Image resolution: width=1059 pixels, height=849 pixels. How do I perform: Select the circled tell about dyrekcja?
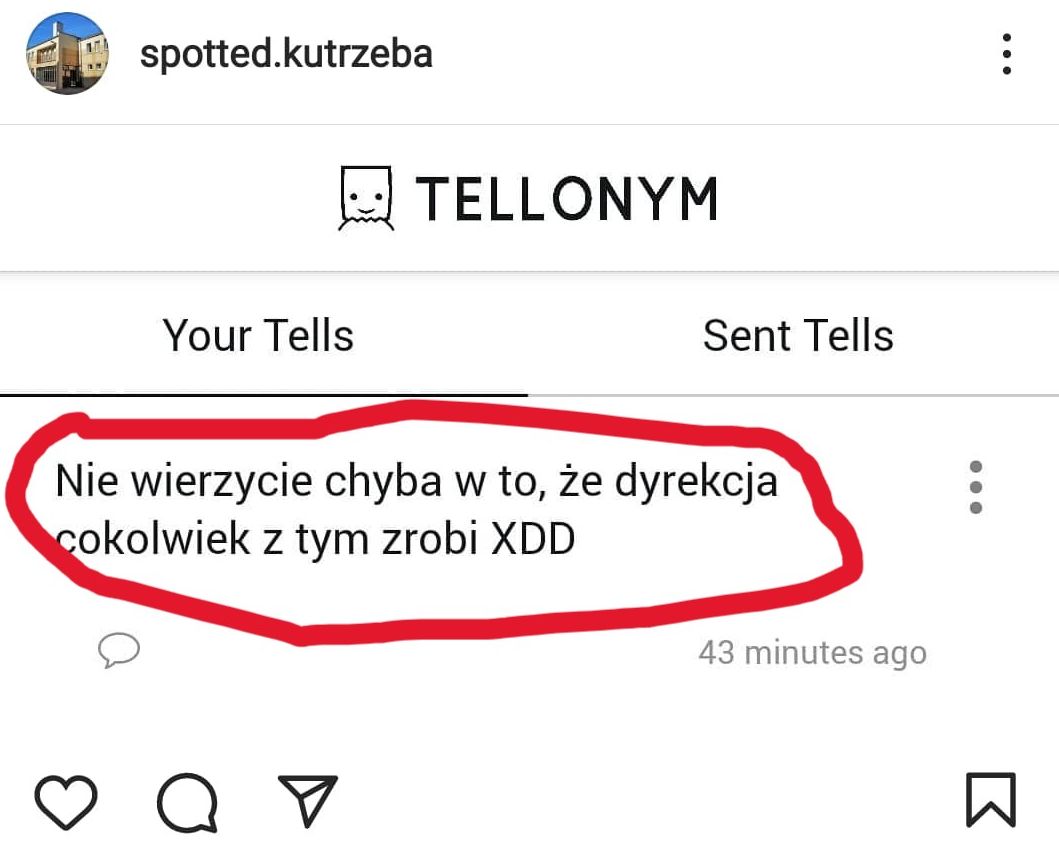tap(420, 505)
